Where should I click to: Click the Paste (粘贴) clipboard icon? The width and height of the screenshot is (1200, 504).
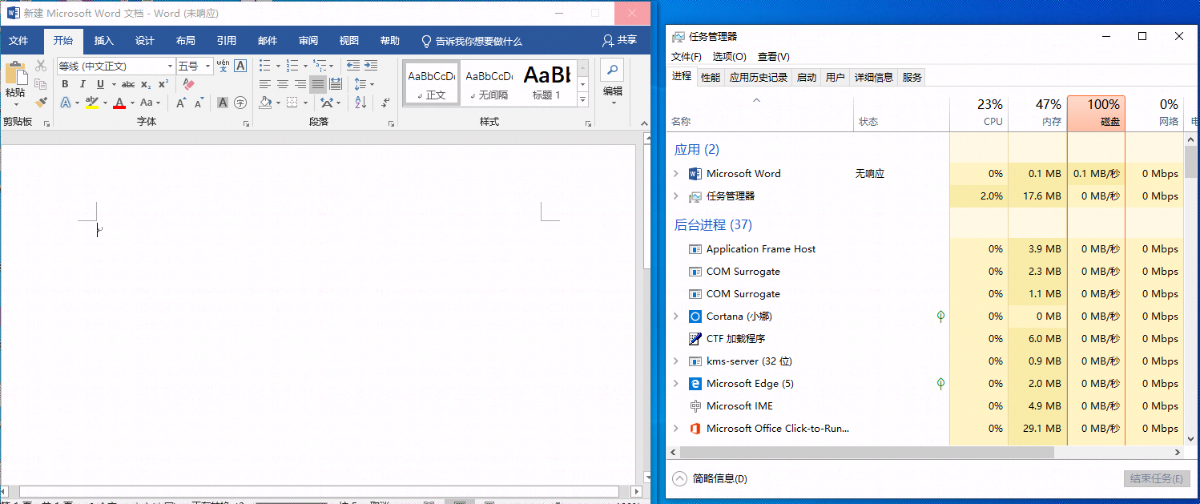(x=15, y=72)
